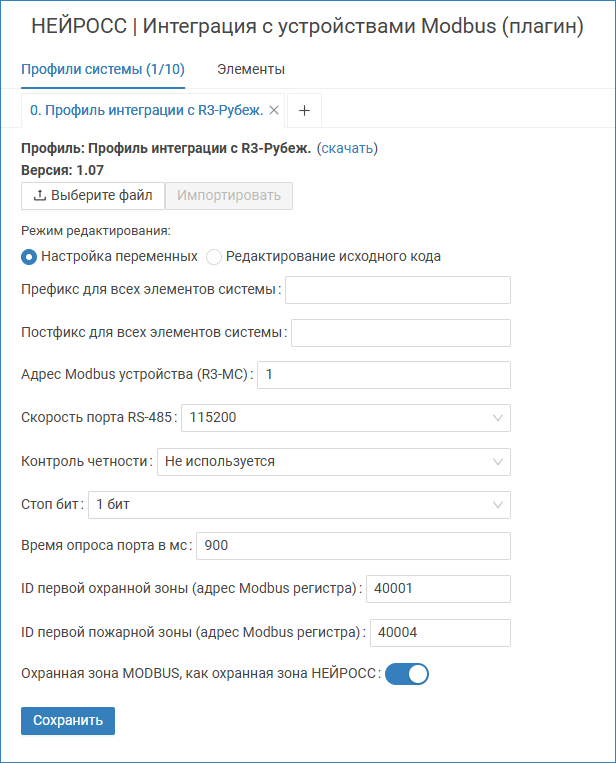This screenshot has height=763, width=616.
Task: Click the upload icon on Выберите файл
Action: [40, 195]
